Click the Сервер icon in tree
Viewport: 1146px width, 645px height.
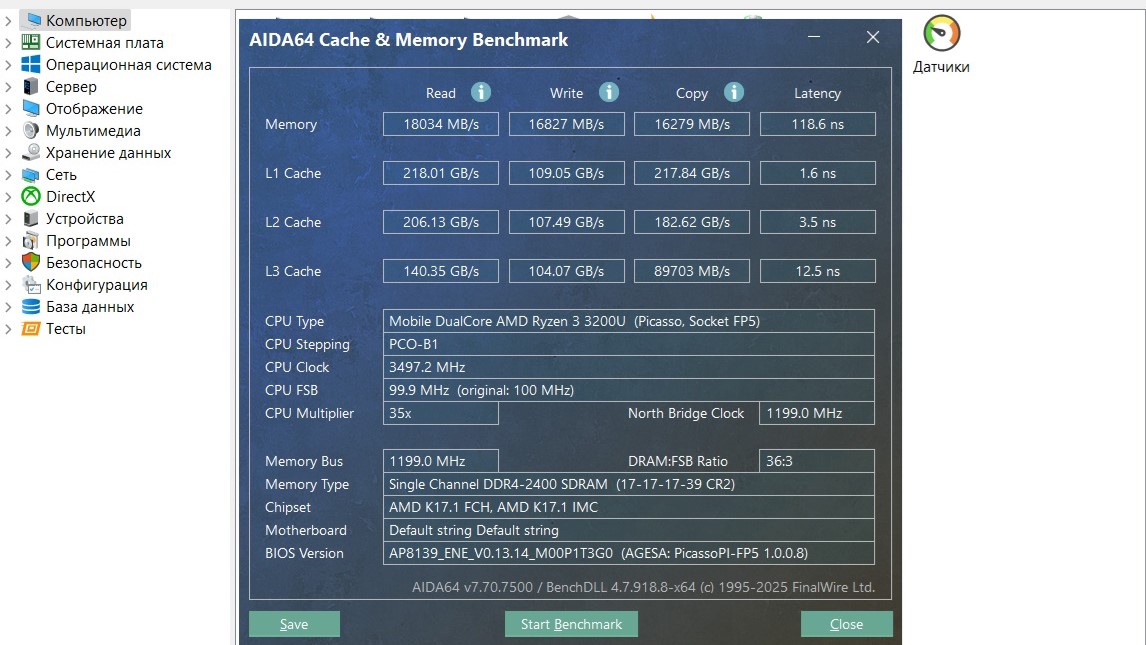point(31,86)
